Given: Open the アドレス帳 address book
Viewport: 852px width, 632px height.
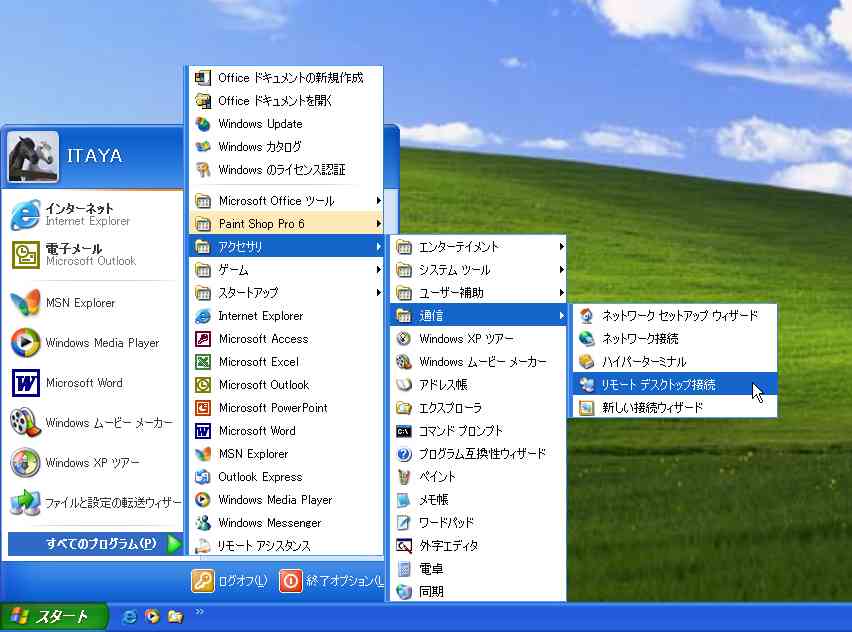Looking at the screenshot, I should (478, 385).
